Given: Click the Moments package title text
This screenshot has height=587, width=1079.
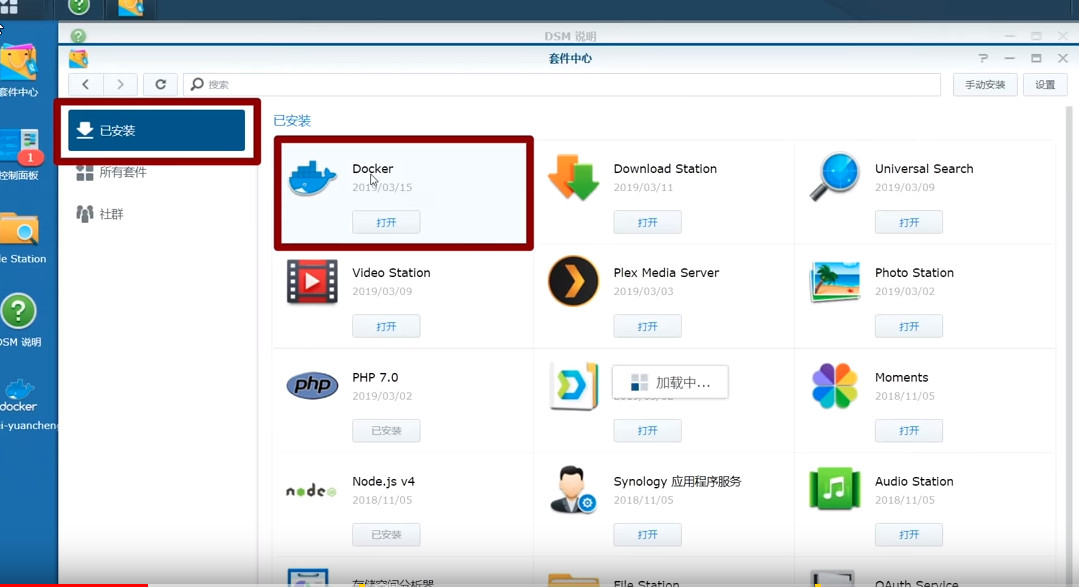Looking at the screenshot, I should (x=901, y=377).
